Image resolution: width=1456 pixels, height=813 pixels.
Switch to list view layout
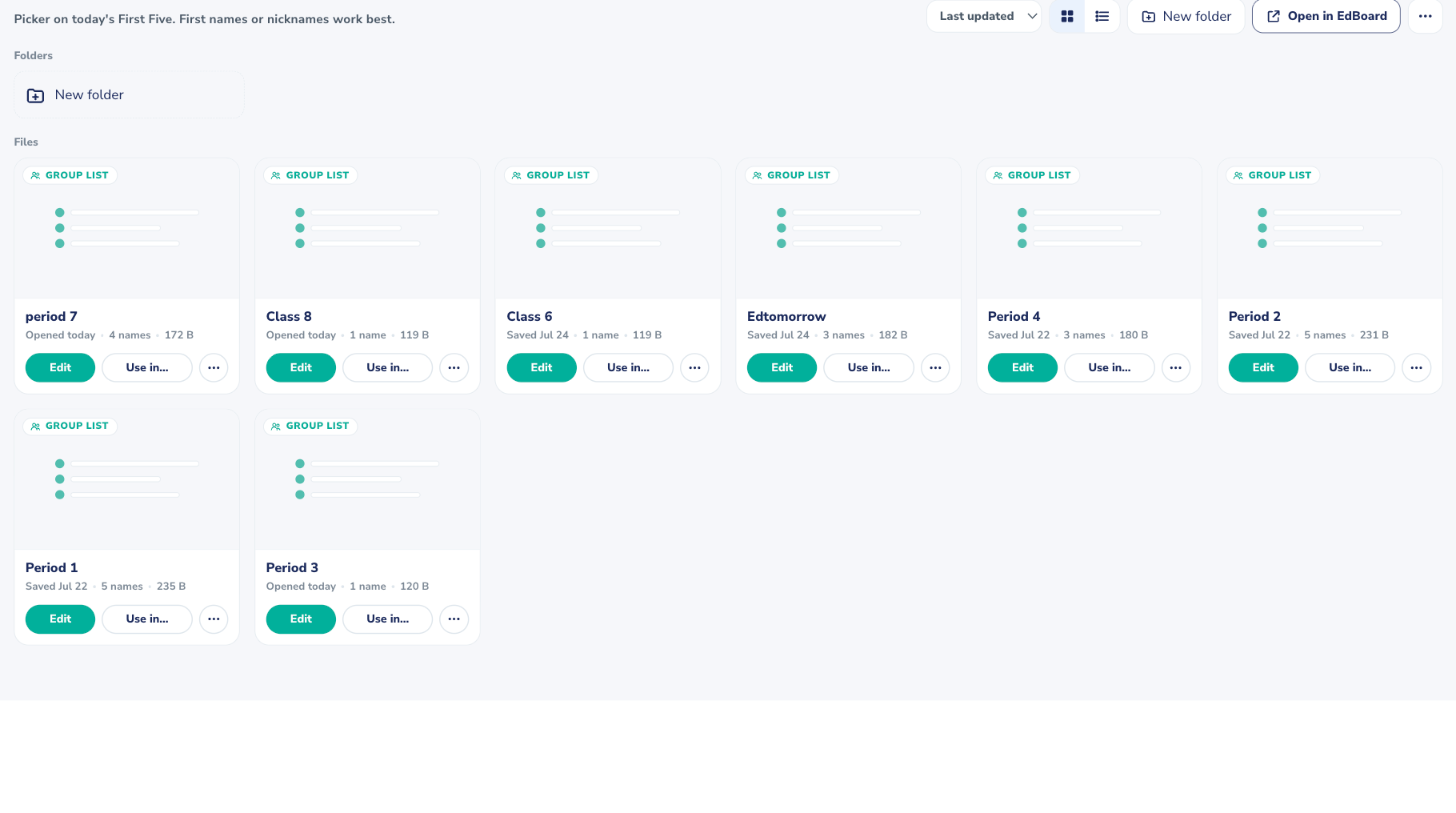tap(1102, 16)
